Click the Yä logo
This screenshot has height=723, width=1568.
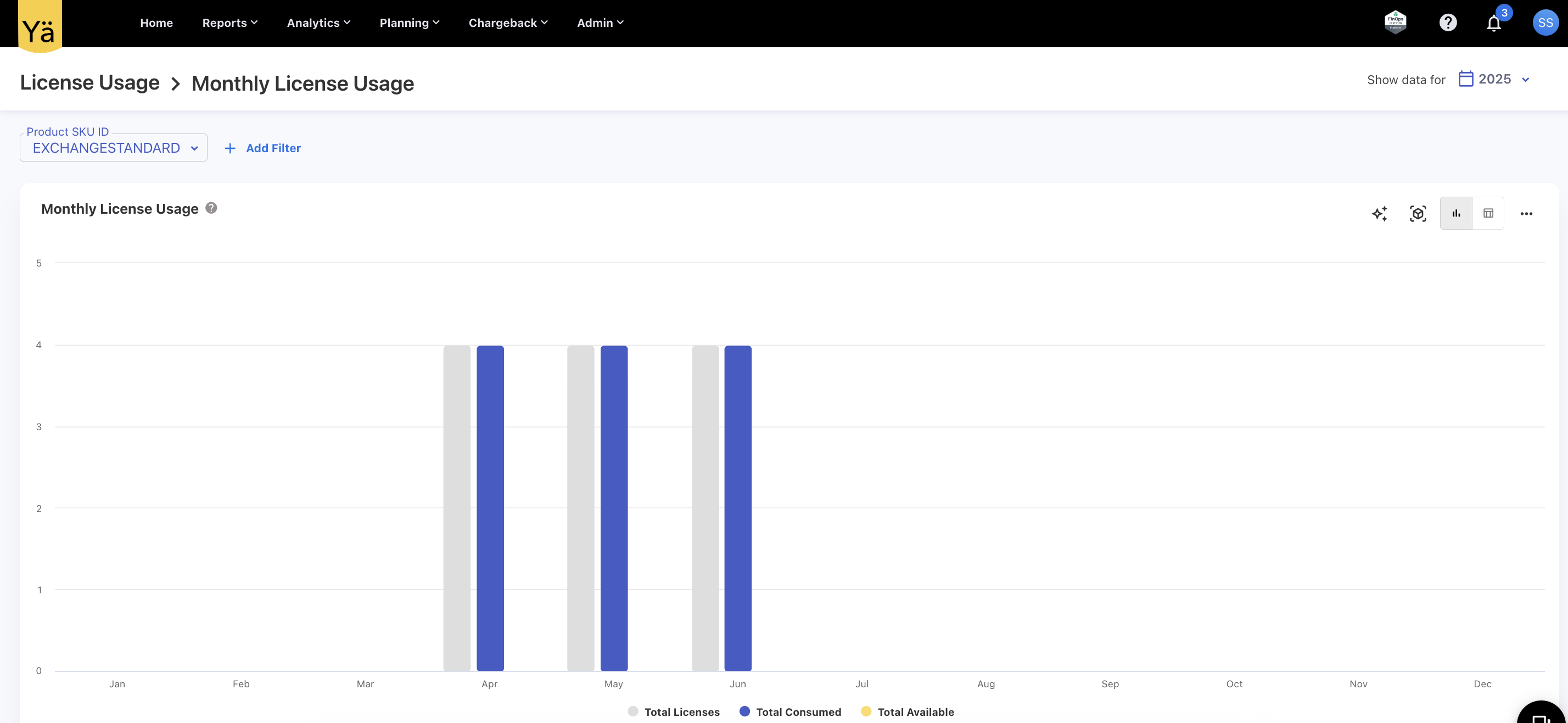(40, 27)
